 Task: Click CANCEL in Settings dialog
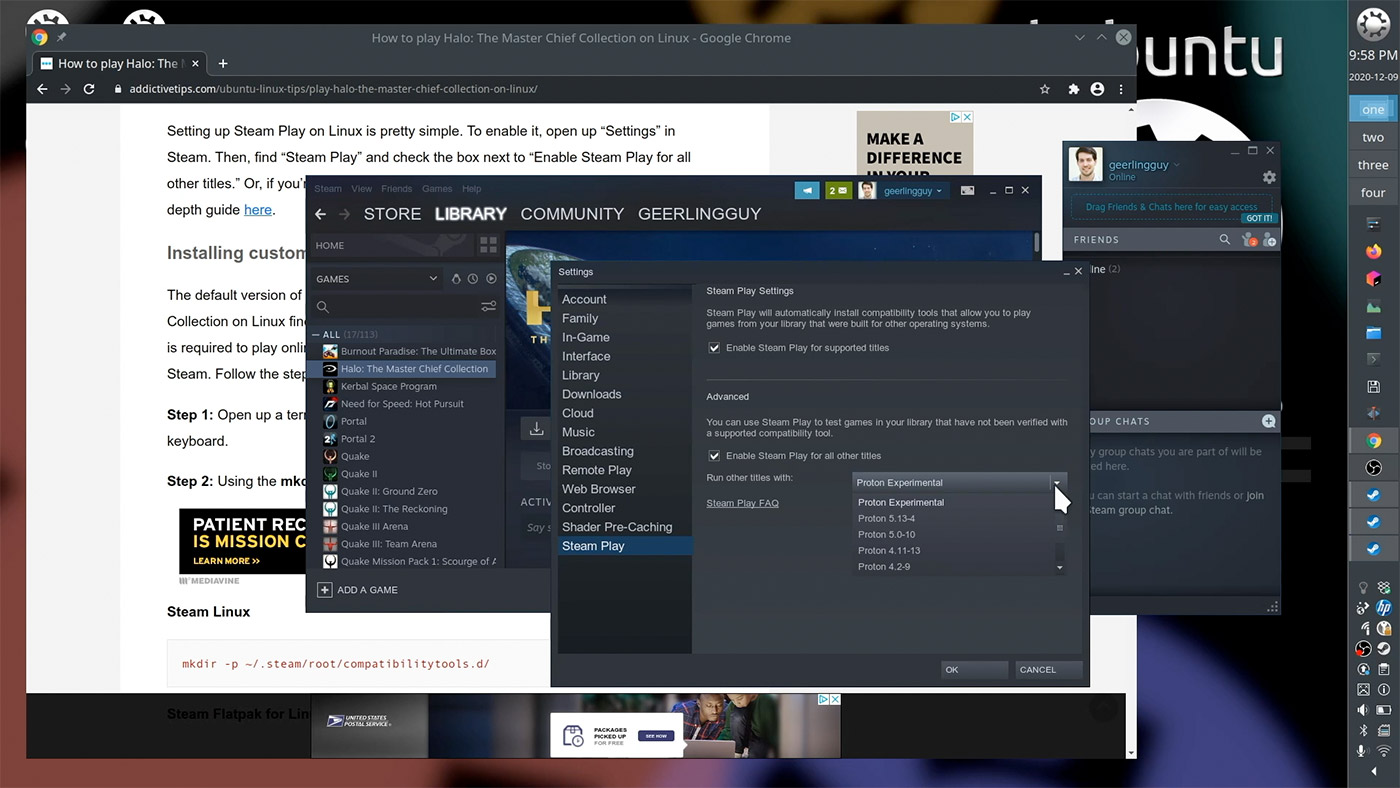tap(1049, 669)
